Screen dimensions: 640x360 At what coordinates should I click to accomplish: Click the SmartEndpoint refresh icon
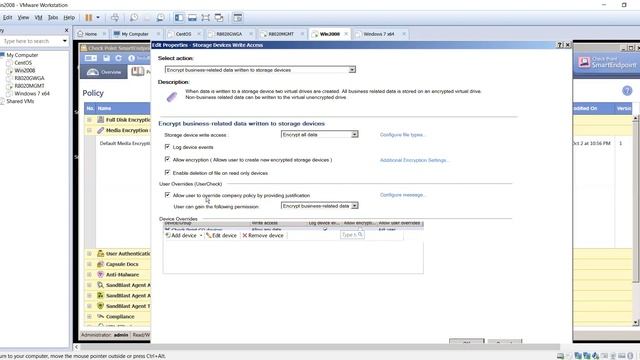point(118,58)
